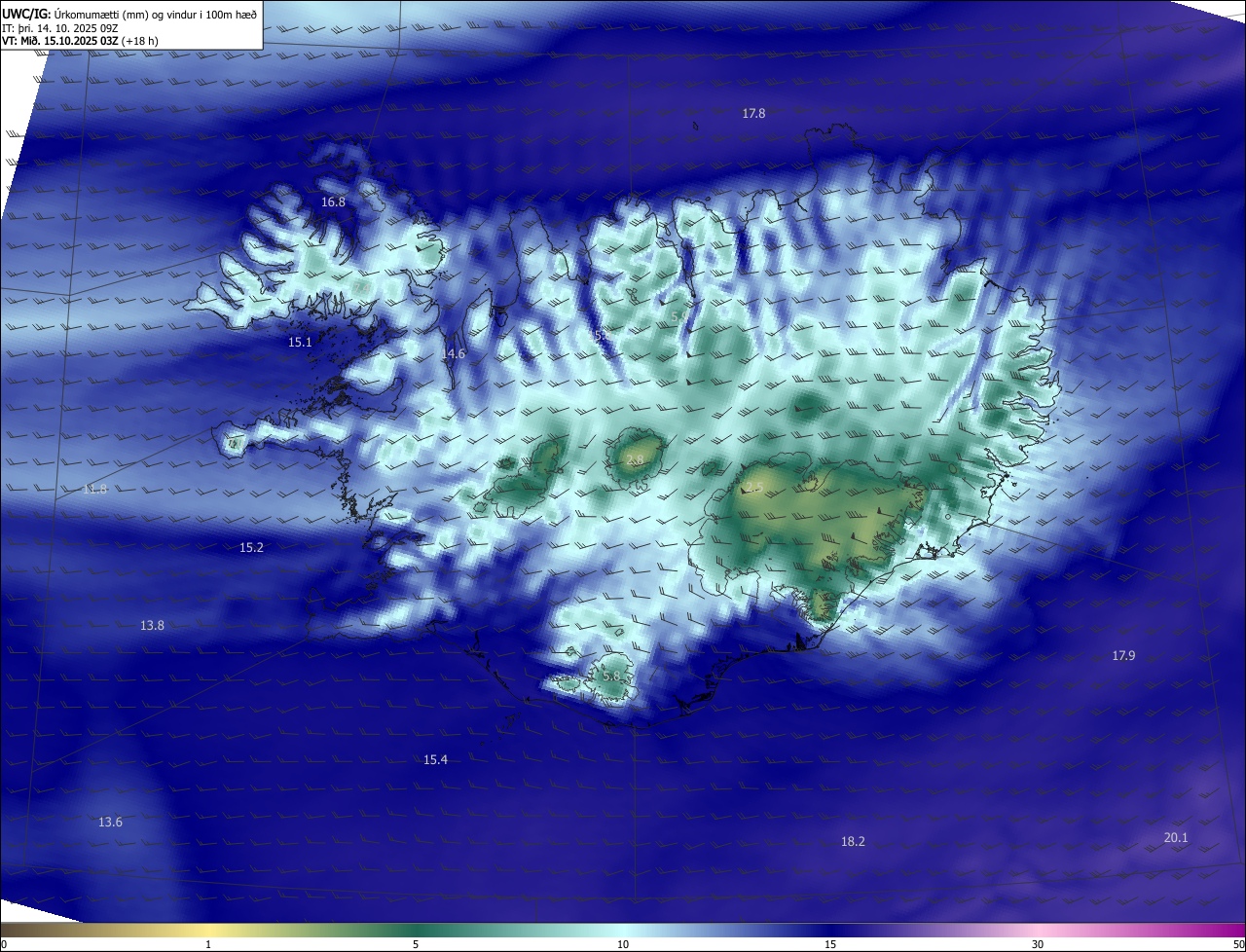Click the 13.8 value southwest of Iceland
This screenshot has width=1246, height=952.
click(x=152, y=626)
